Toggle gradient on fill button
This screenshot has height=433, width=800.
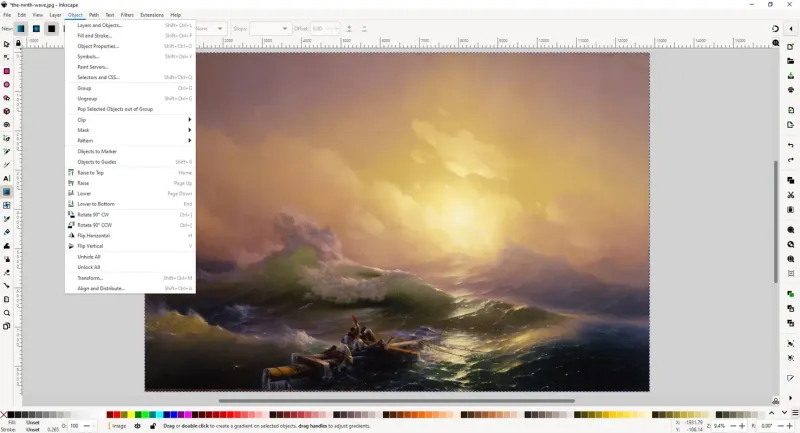click(52, 29)
